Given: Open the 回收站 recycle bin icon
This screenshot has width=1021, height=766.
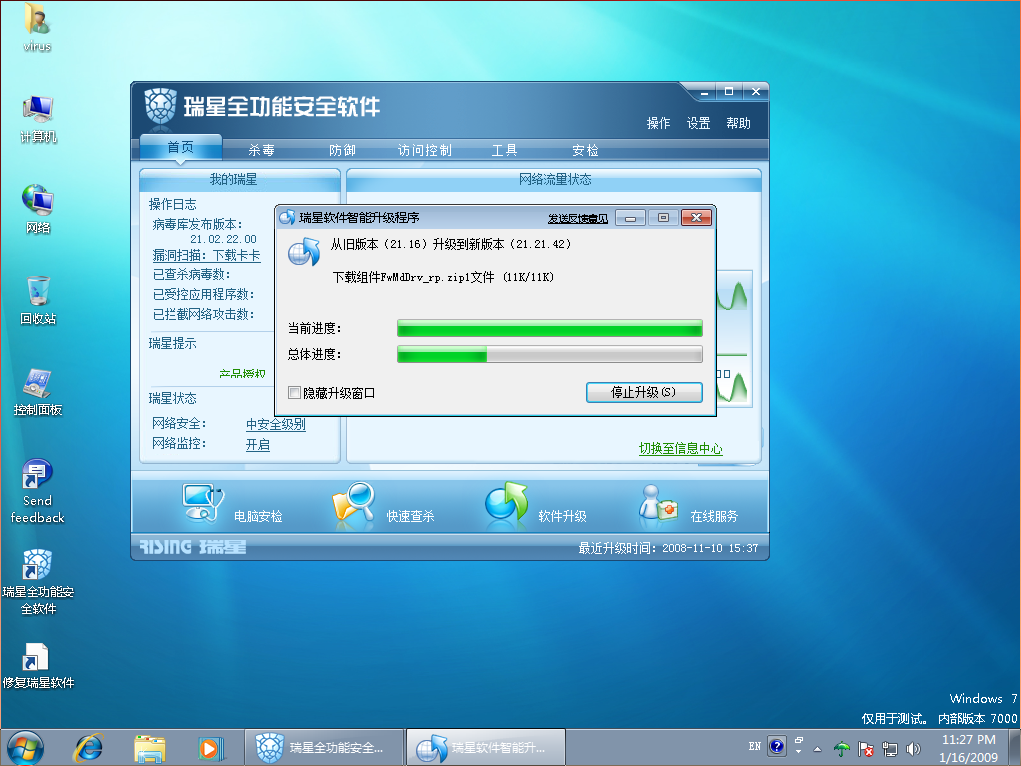Looking at the screenshot, I should click(38, 300).
